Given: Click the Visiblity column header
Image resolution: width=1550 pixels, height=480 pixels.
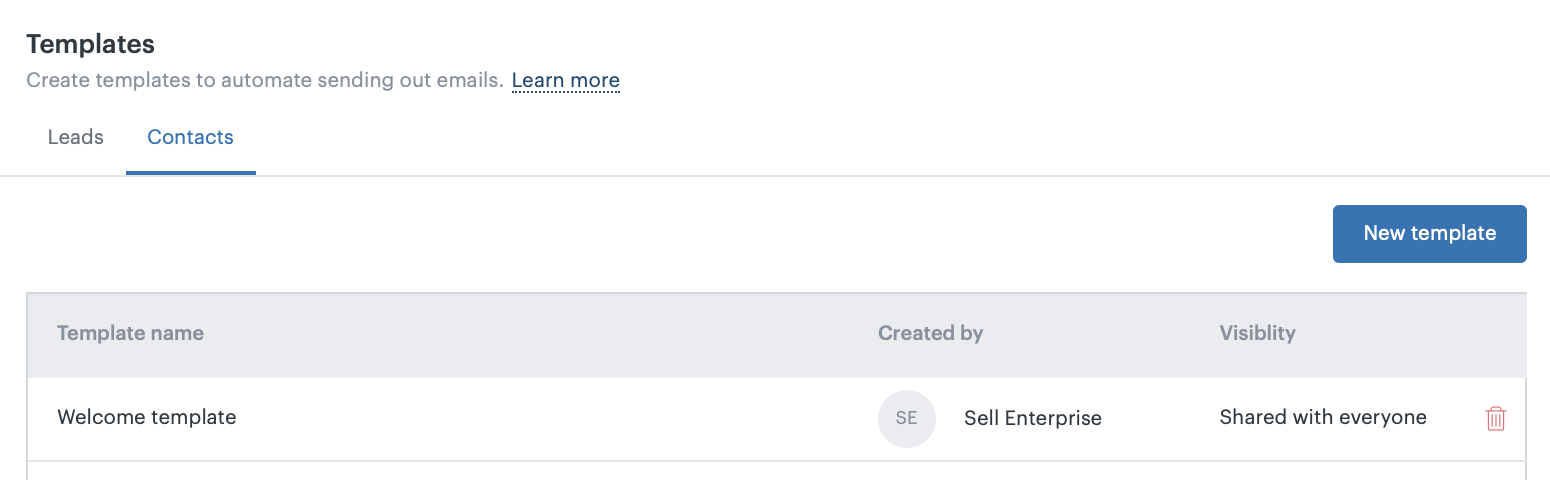Looking at the screenshot, I should (x=1257, y=333).
